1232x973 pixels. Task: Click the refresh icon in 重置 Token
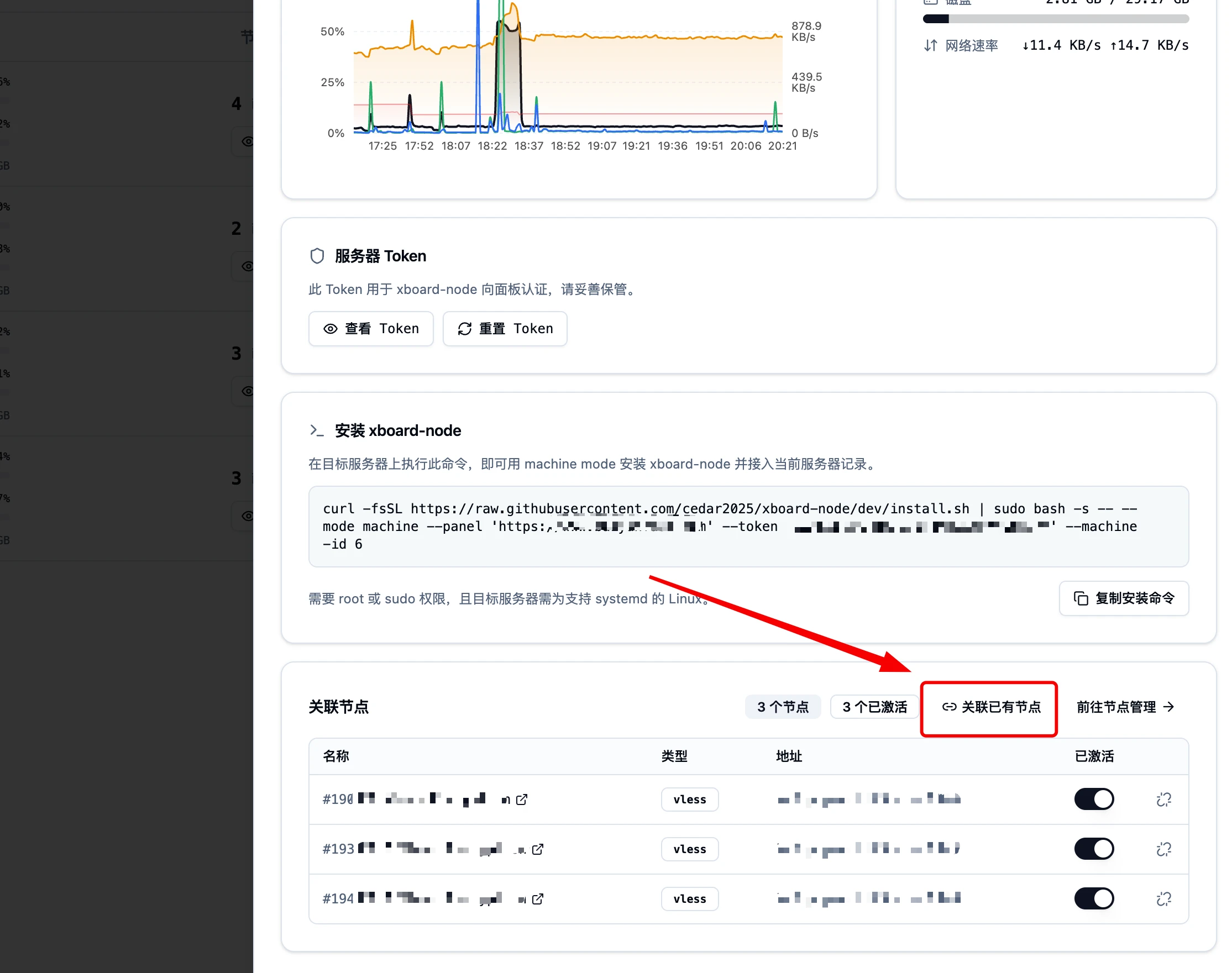coord(464,329)
